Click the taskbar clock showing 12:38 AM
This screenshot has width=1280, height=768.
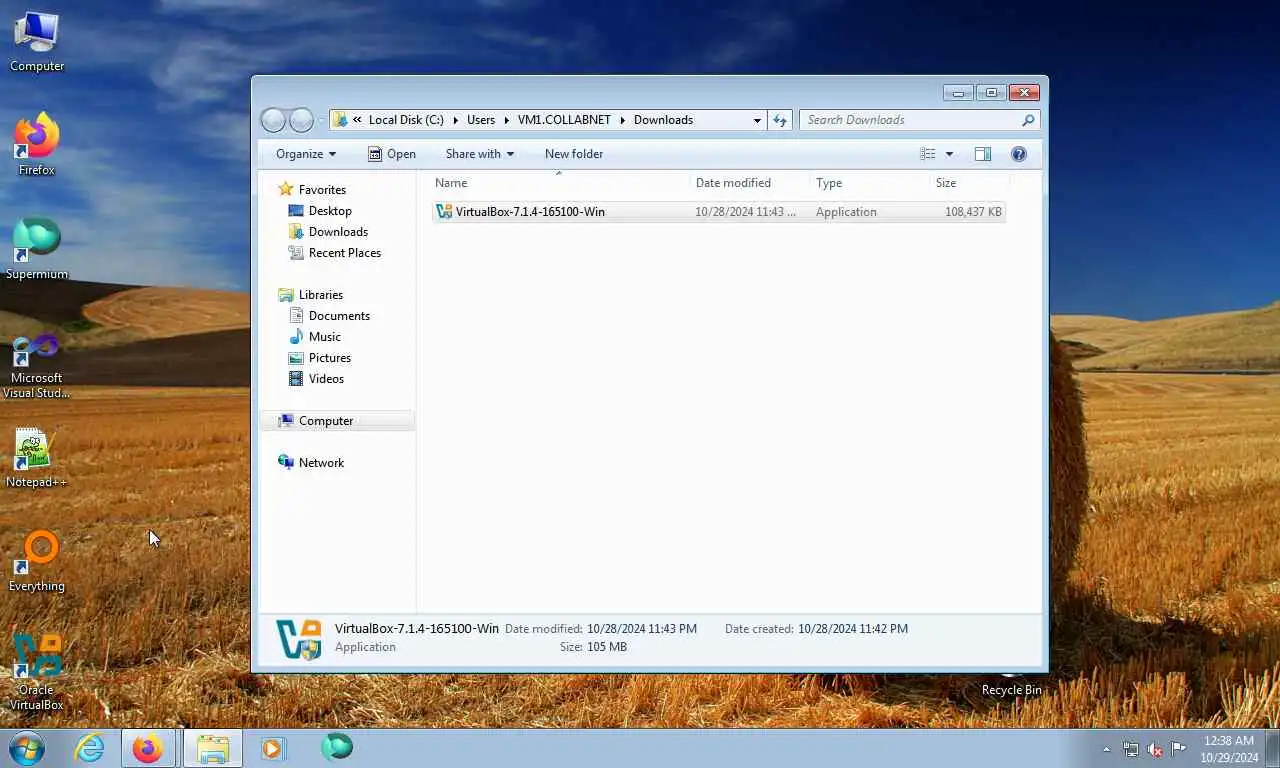[1229, 749]
